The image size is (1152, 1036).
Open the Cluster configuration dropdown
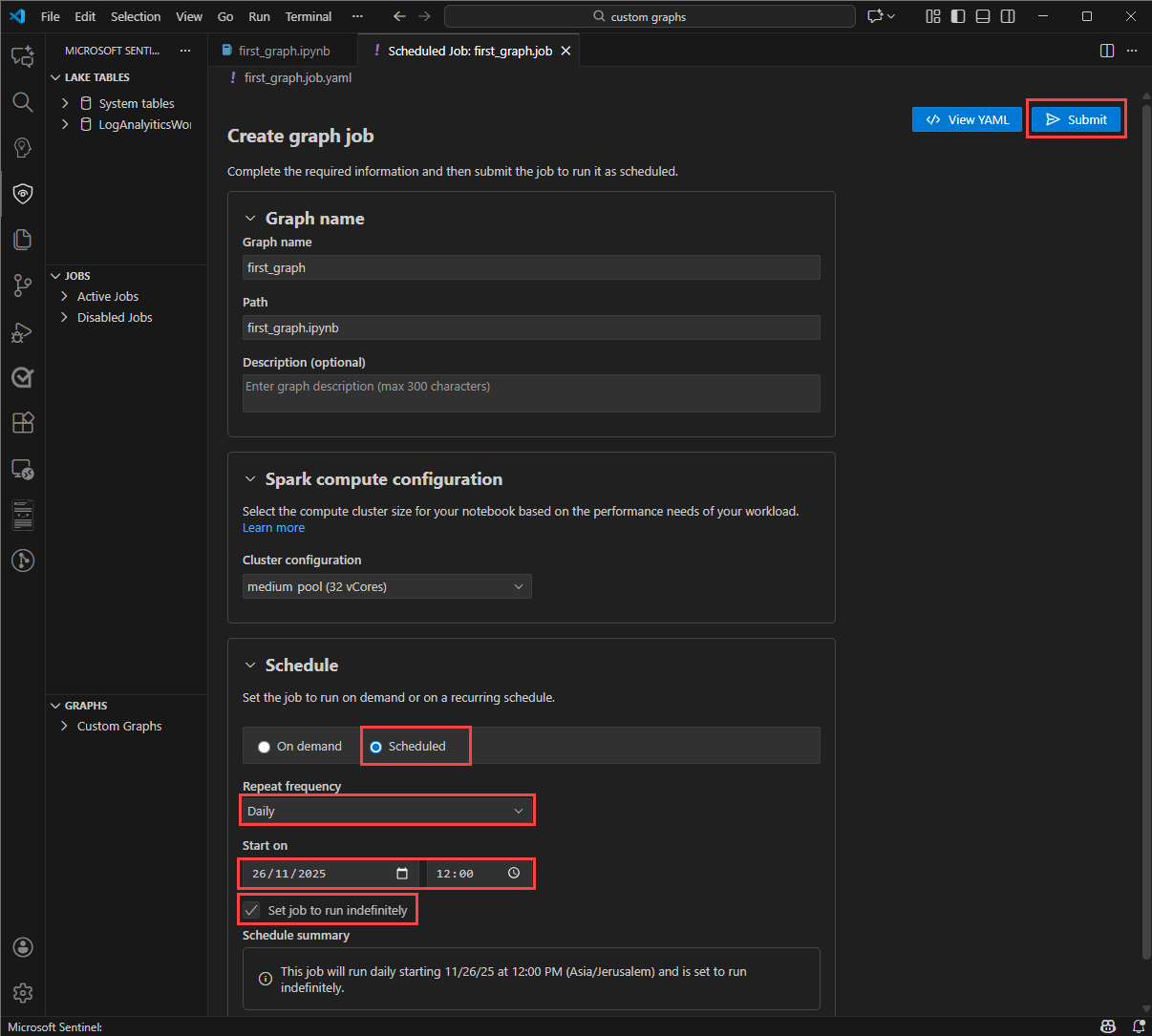[386, 586]
